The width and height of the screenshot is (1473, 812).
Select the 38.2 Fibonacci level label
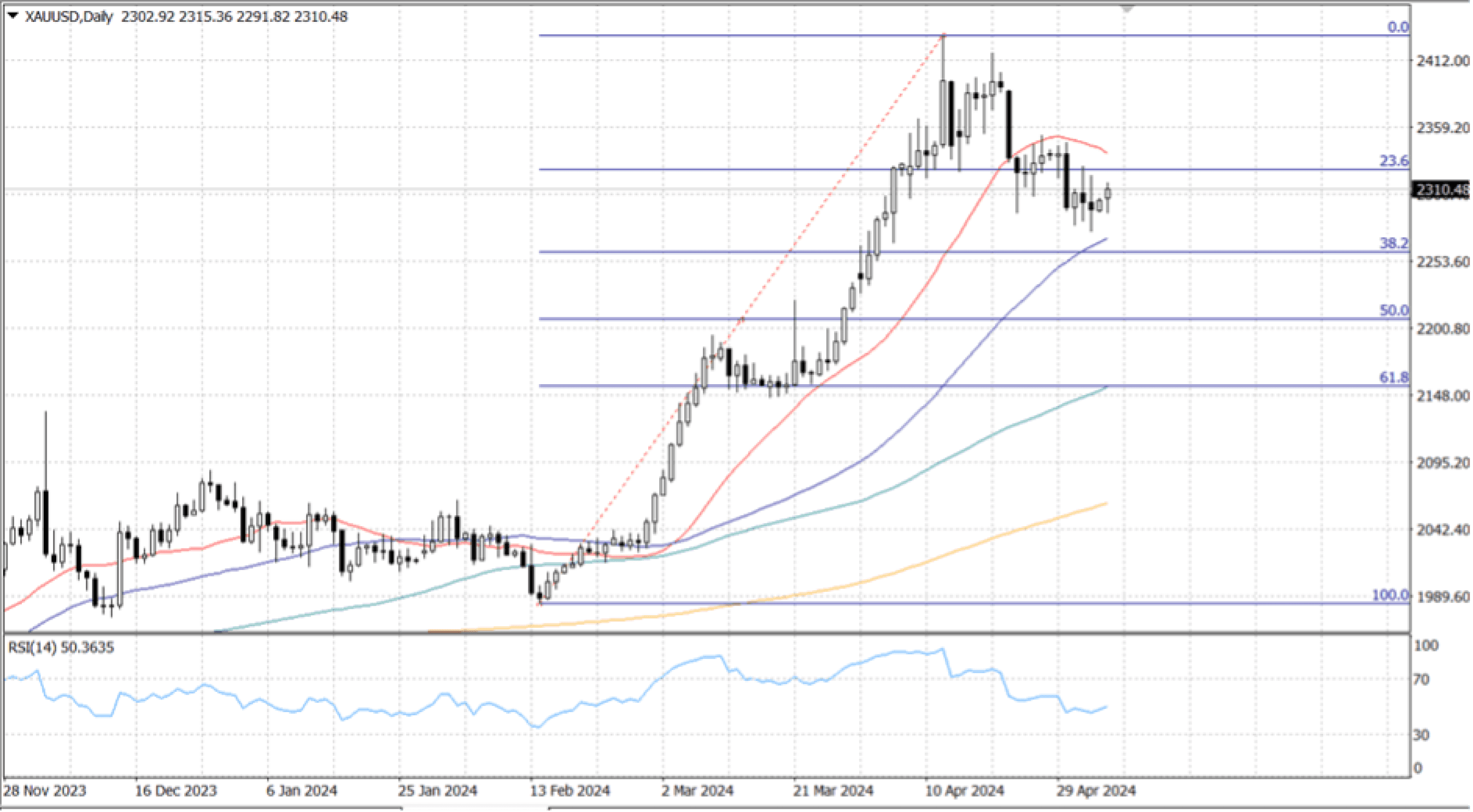[1394, 243]
